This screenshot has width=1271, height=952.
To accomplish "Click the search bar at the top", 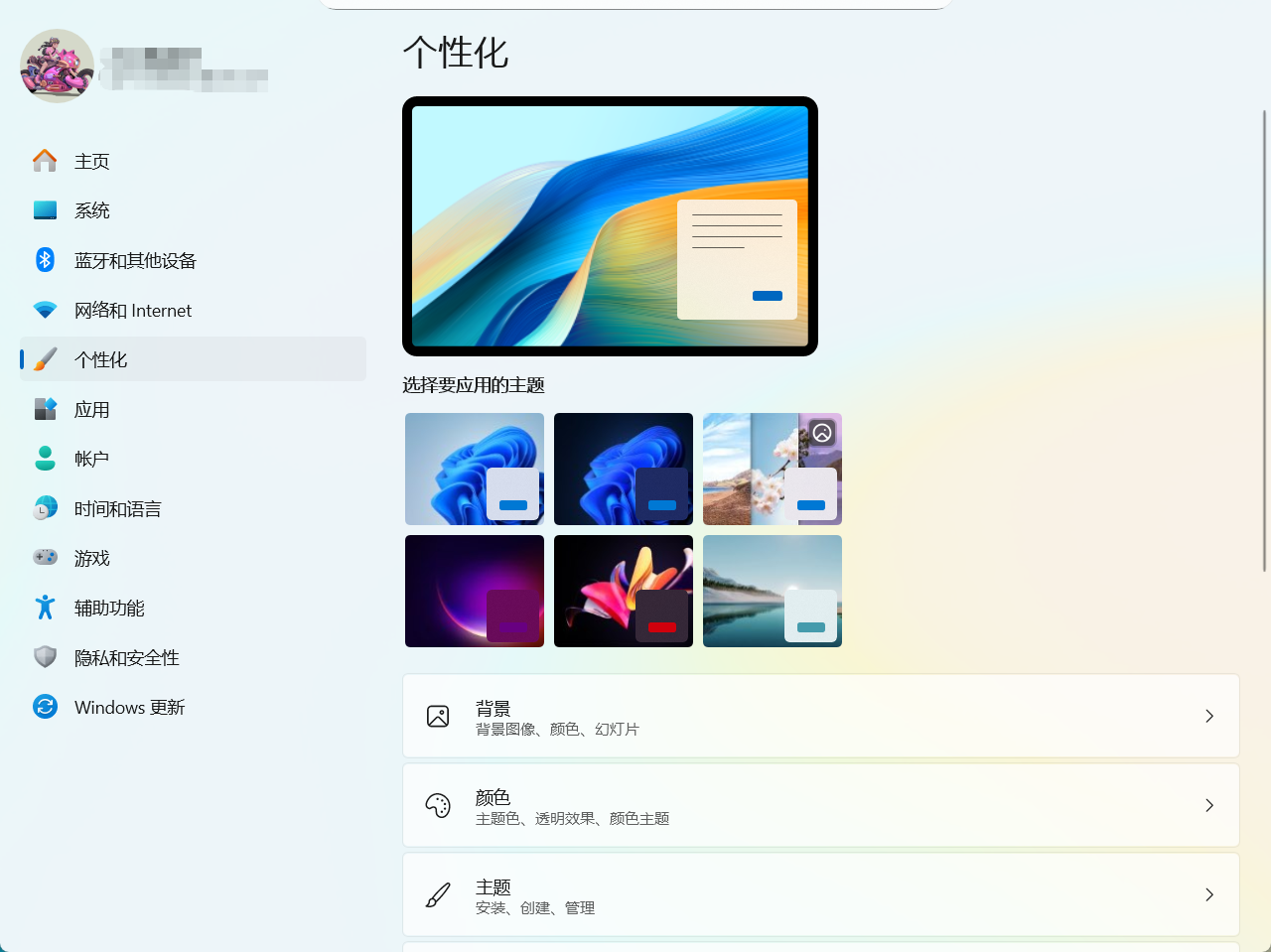I will (635, 5).
